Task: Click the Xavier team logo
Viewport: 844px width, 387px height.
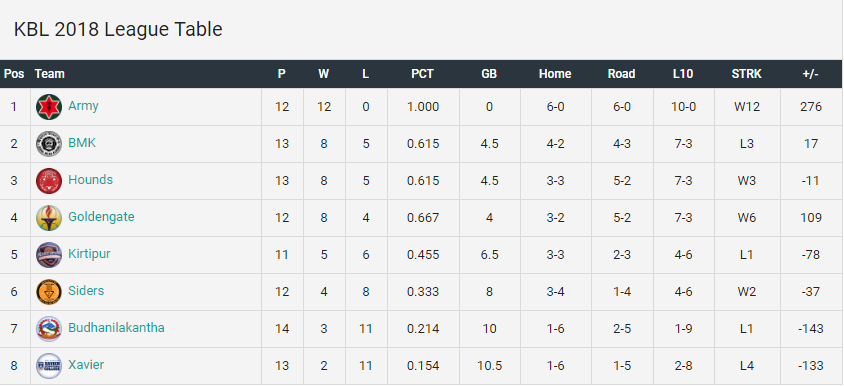Action: 49,365
